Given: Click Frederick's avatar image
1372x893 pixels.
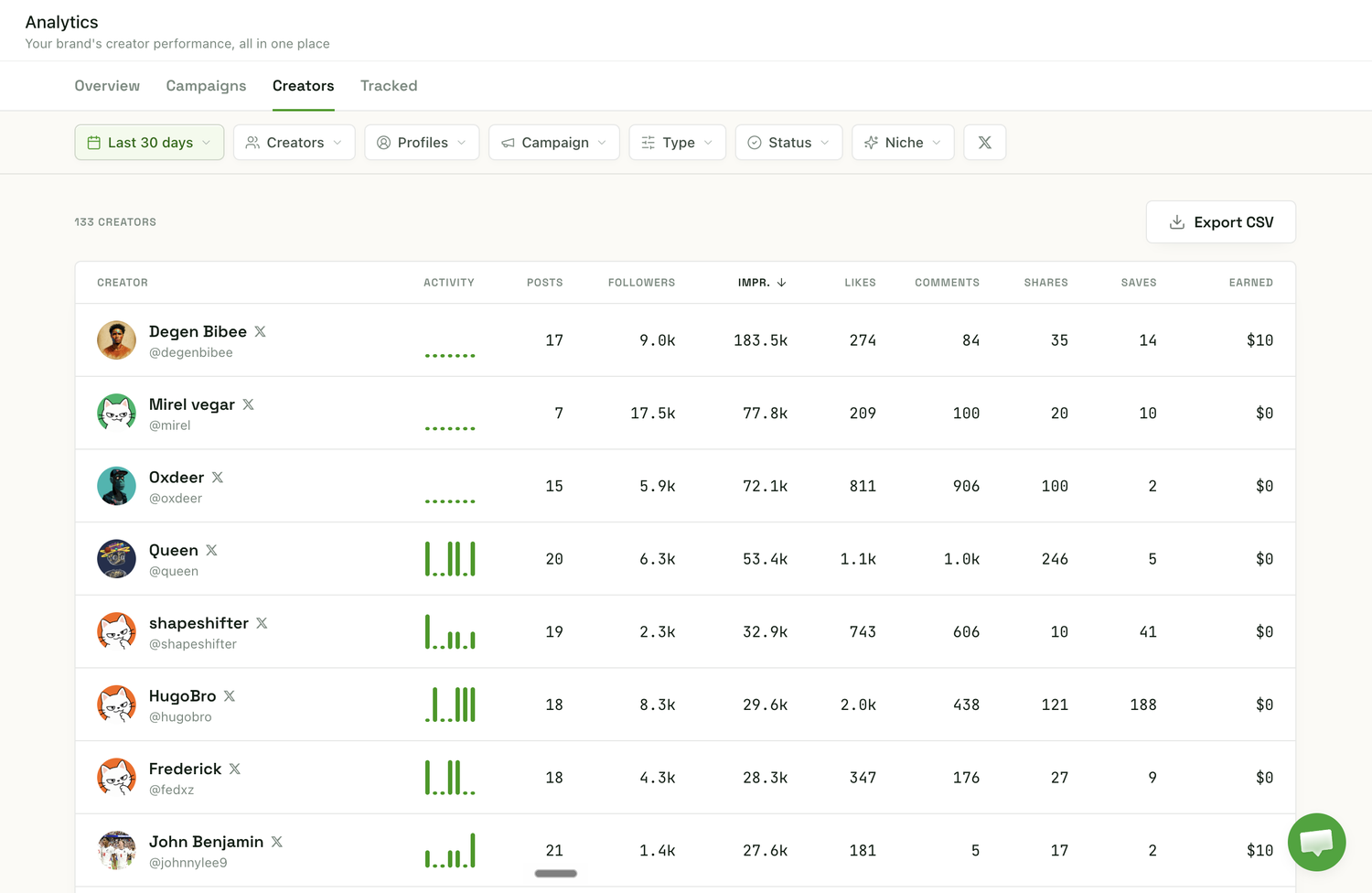Looking at the screenshot, I should (x=116, y=778).
